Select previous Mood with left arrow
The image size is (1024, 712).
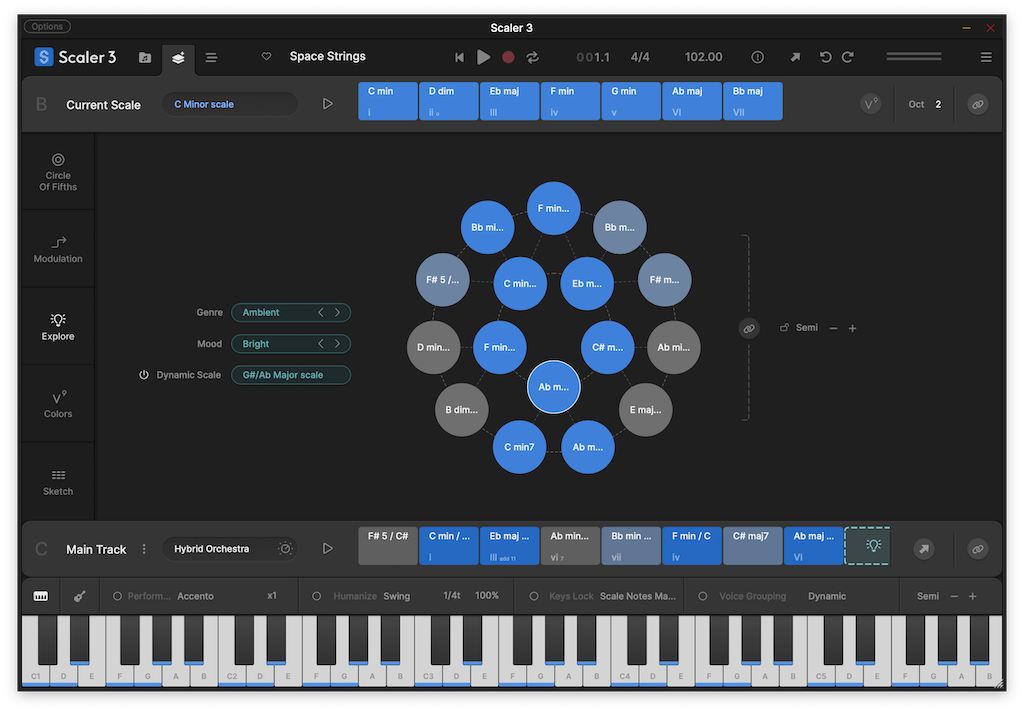point(321,344)
